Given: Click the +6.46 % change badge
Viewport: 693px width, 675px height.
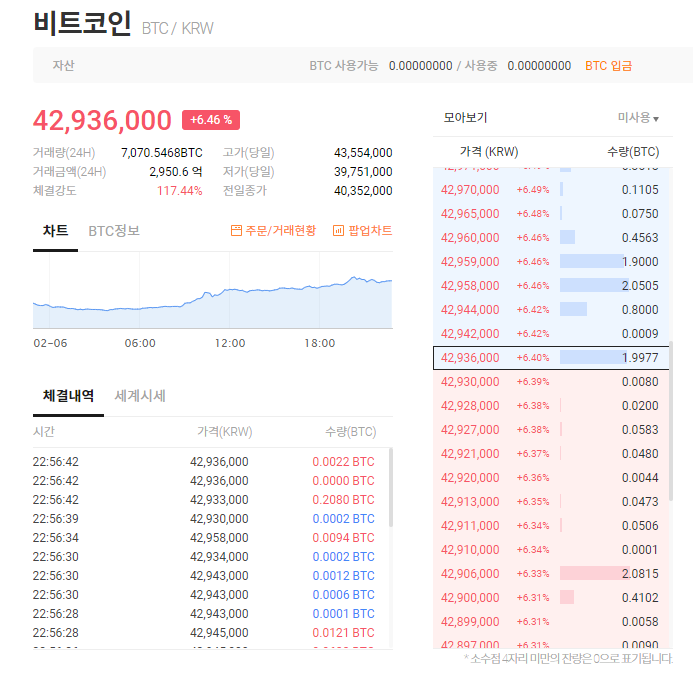Looking at the screenshot, I should coord(211,120).
